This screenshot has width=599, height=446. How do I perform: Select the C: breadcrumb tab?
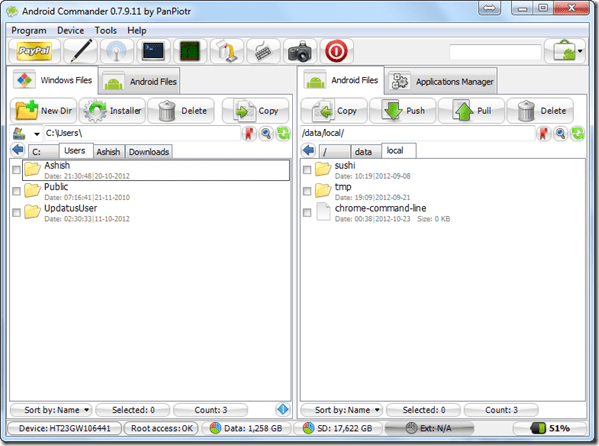(x=44, y=152)
